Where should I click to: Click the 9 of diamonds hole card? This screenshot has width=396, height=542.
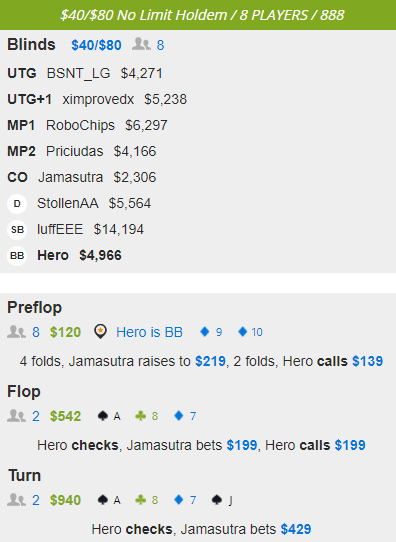pyautogui.click(x=211, y=332)
